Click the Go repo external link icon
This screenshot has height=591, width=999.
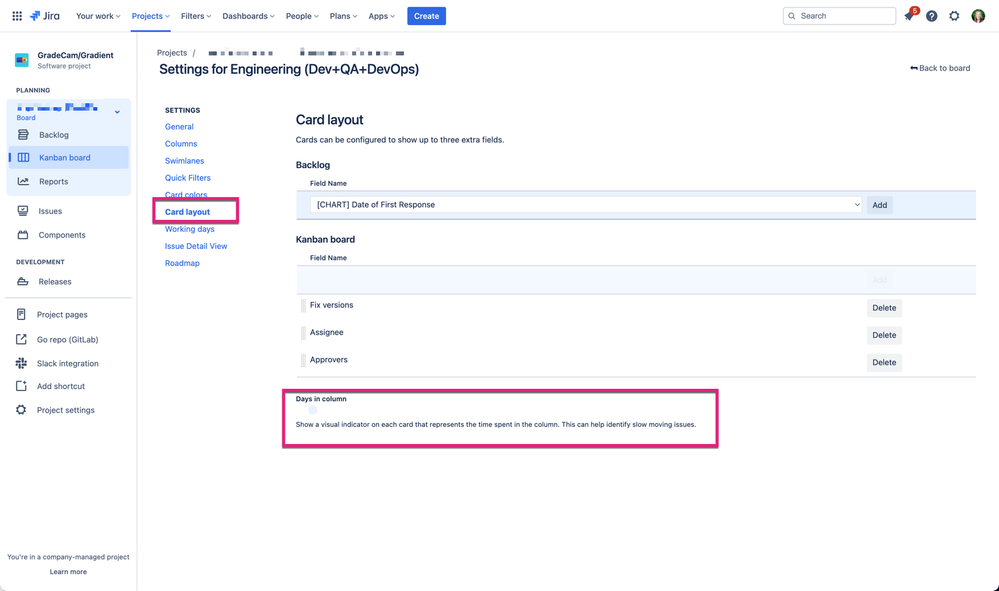tap(21, 339)
